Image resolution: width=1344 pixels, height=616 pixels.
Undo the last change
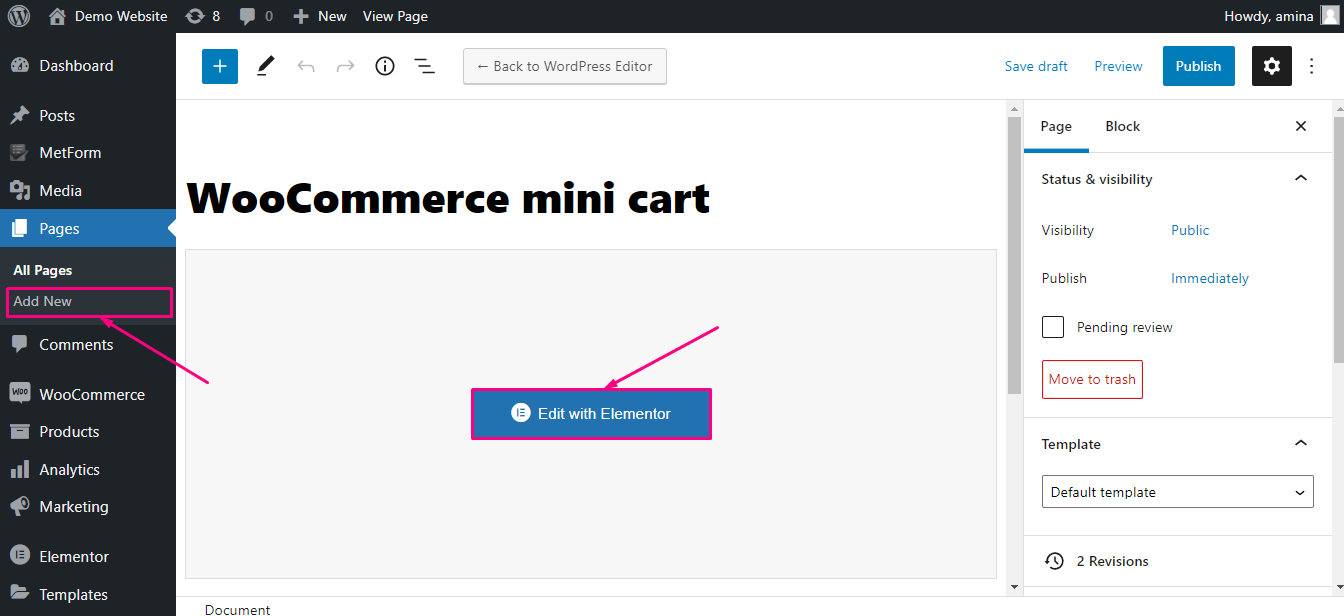coord(306,66)
